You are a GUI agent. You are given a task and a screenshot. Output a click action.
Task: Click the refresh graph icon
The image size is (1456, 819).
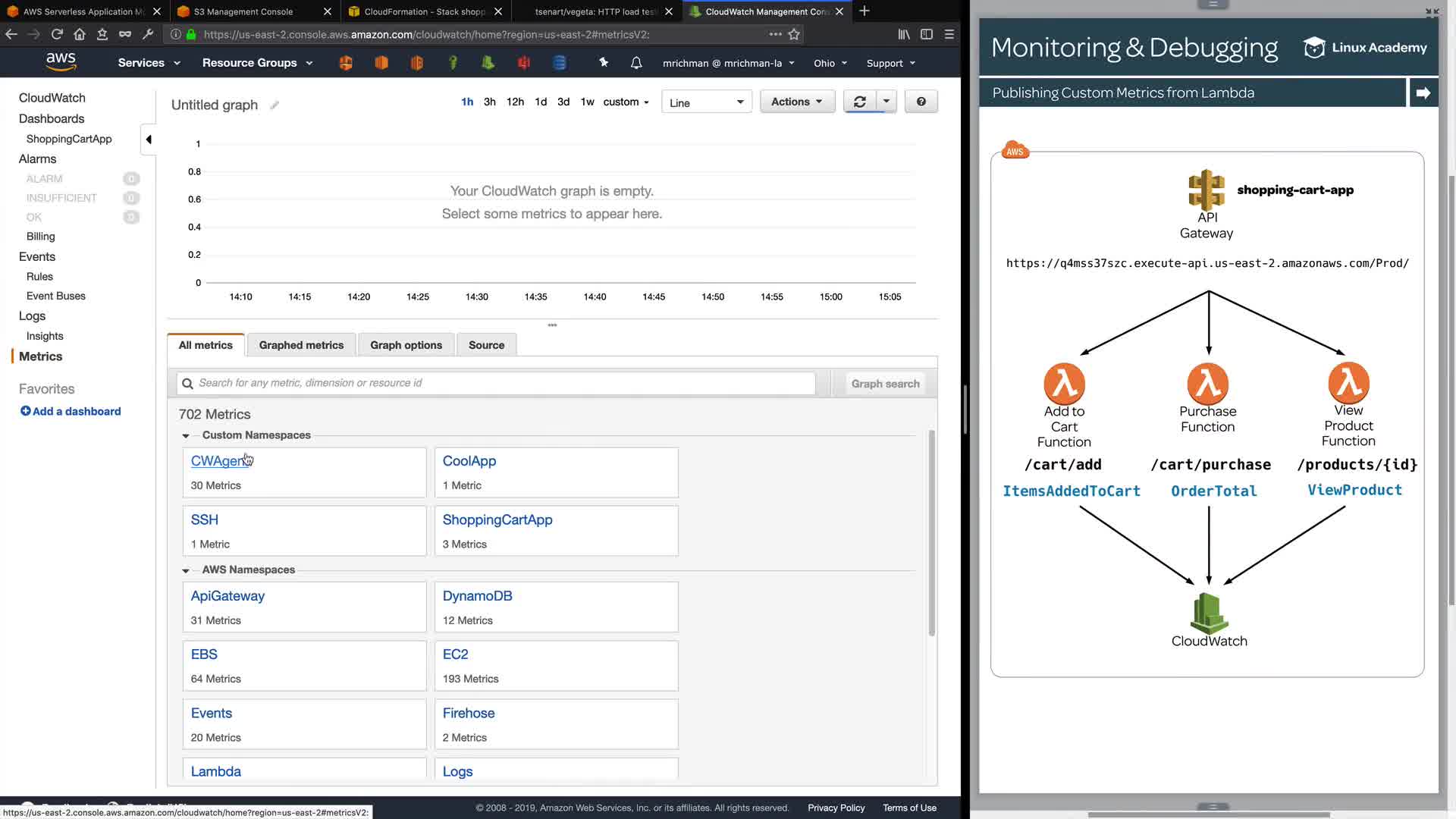[x=859, y=102]
